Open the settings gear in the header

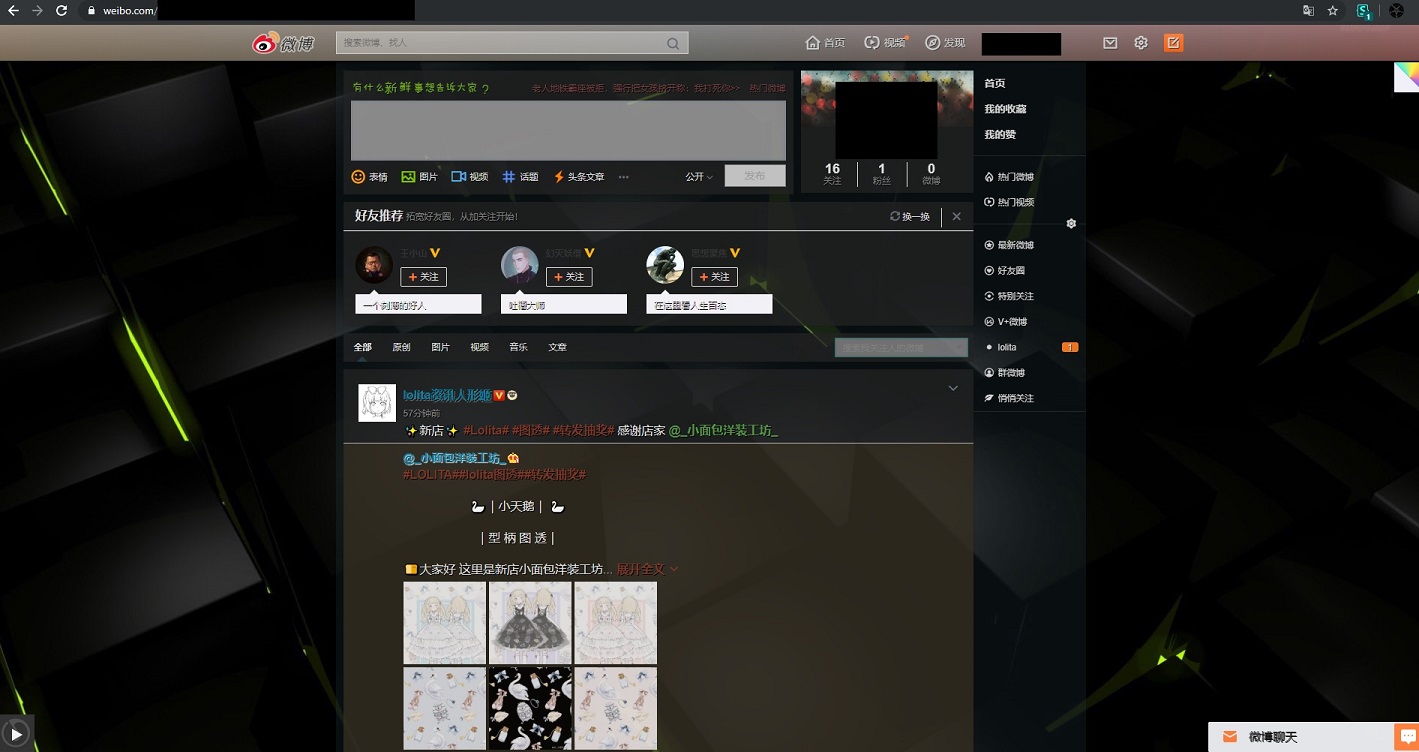point(1141,43)
